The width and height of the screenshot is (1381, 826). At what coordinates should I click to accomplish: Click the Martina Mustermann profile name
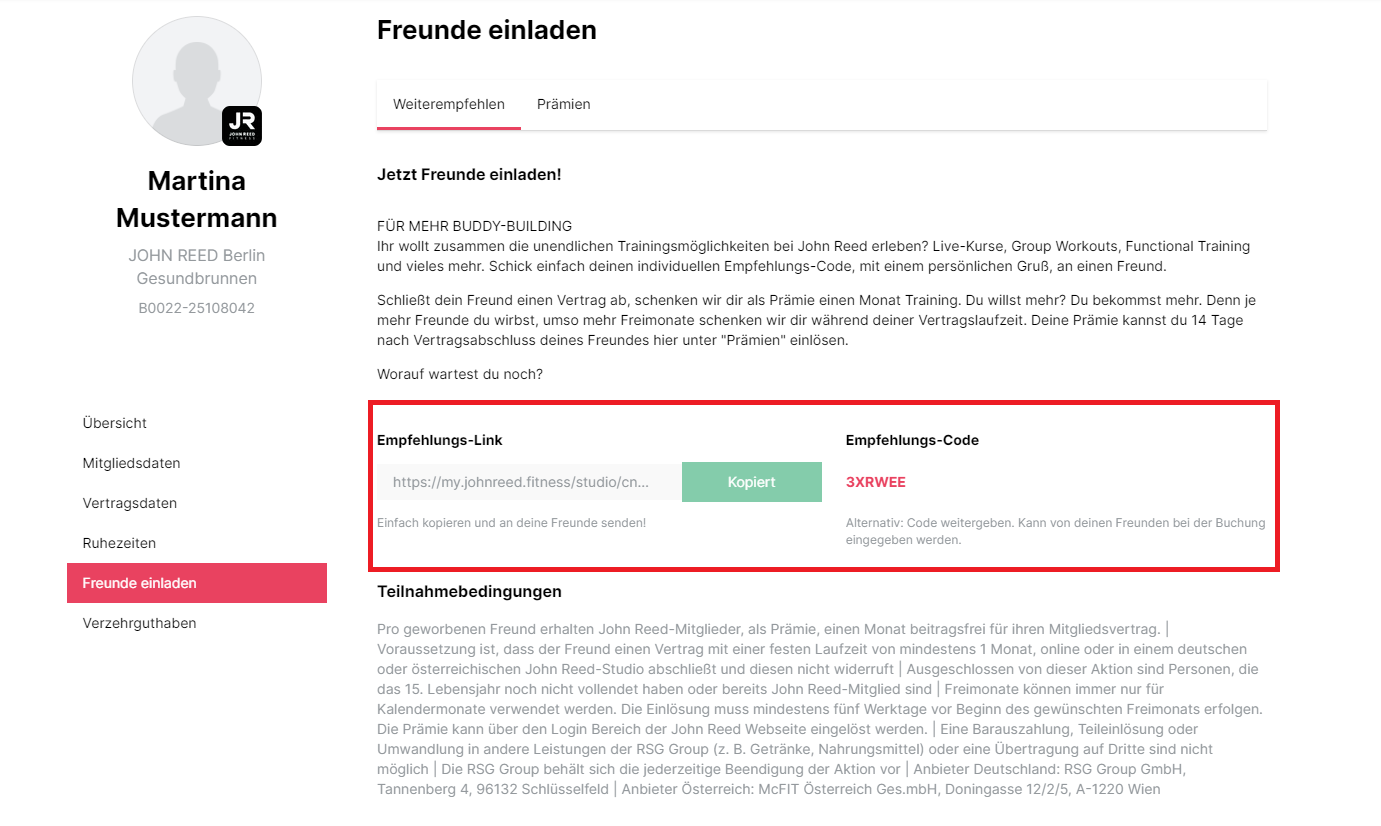click(197, 199)
